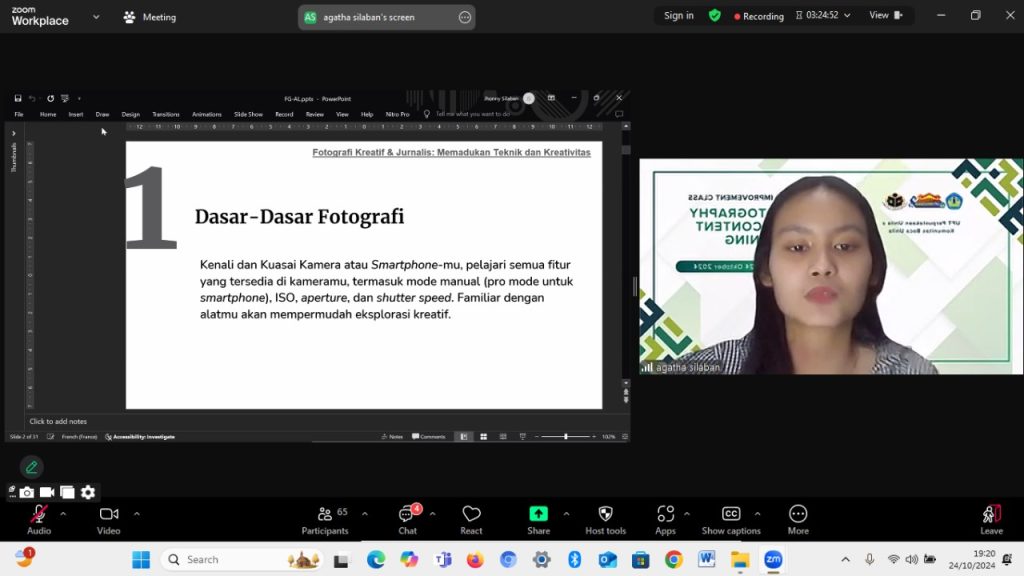1024x576 pixels.
Task: Open the More options menu
Action: [x=798, y=515]
